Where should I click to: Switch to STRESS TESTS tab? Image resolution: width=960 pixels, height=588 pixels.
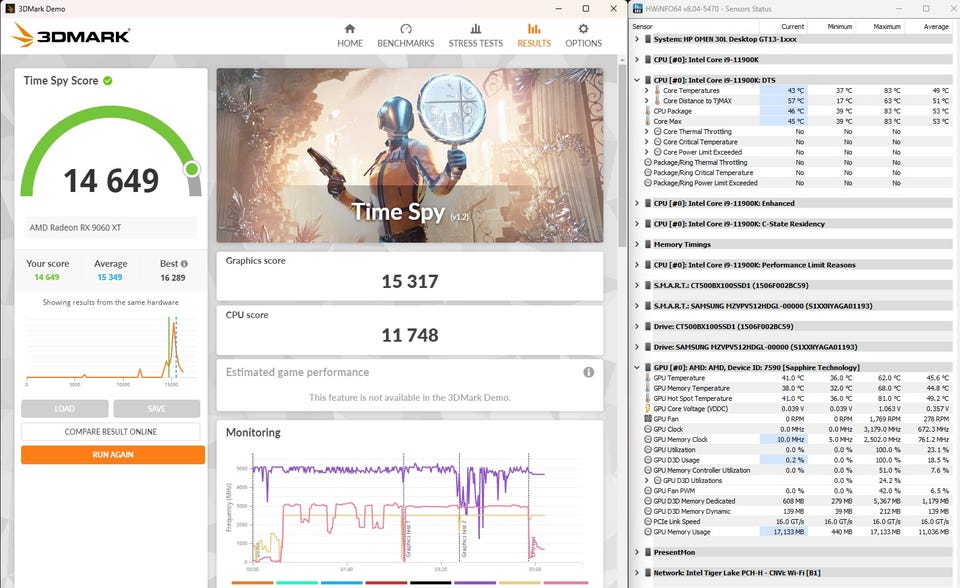tap(475, 36)
